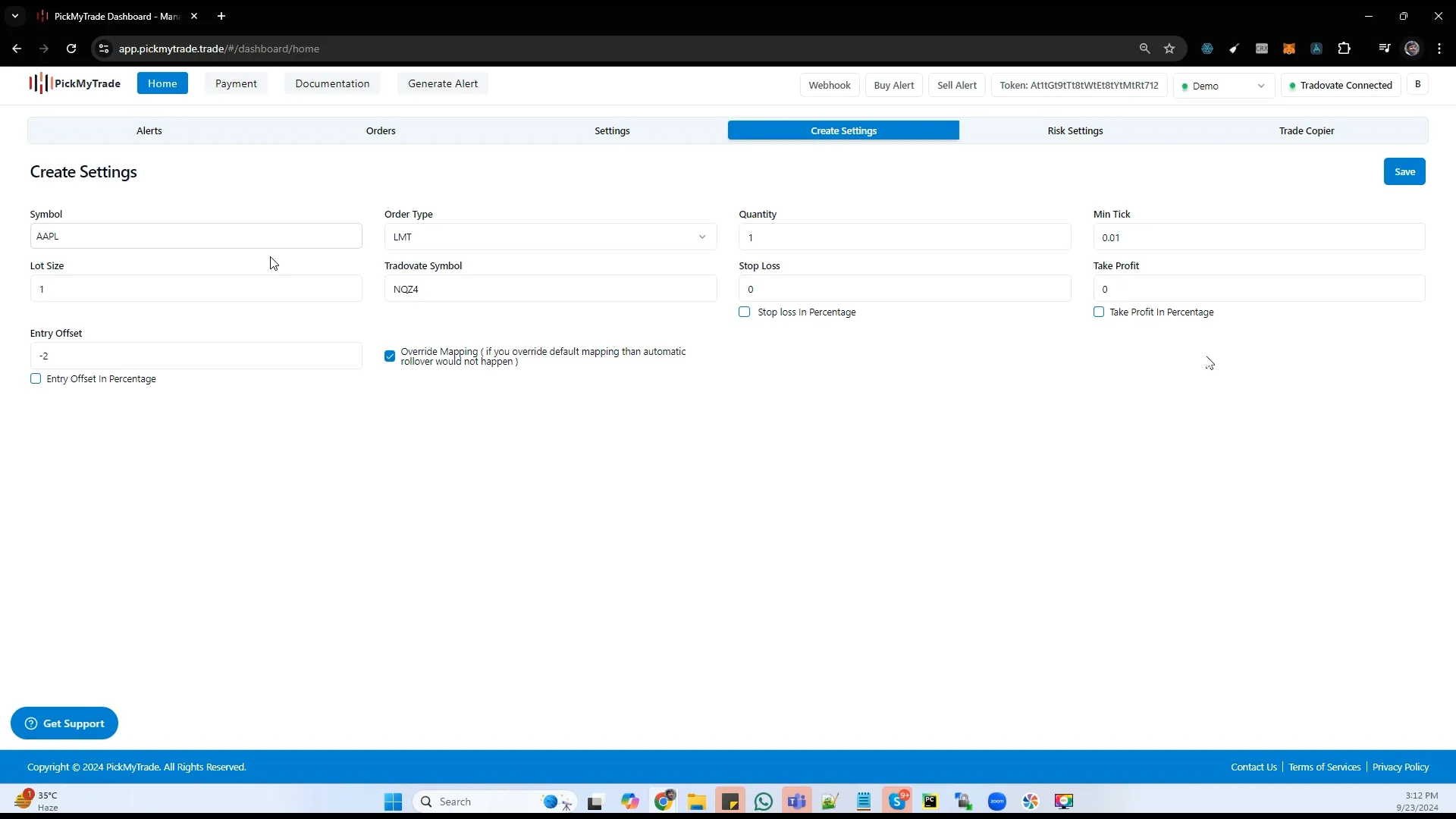Screen dimensions: 1456x819
Task: Open the Contact Us link
Action: tap(1254, 767)
